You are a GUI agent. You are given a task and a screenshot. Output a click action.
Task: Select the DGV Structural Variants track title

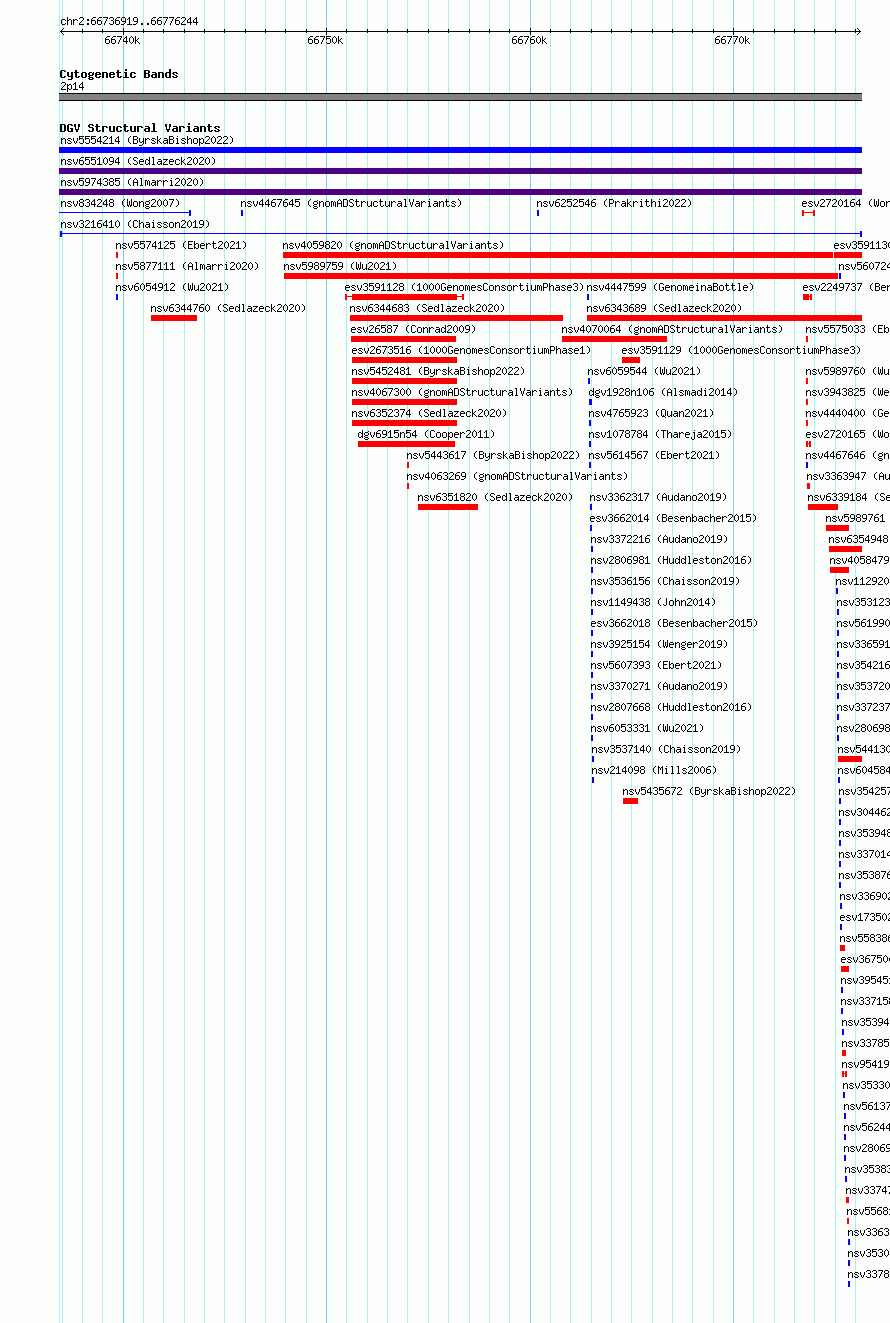[x=140, y=128]
